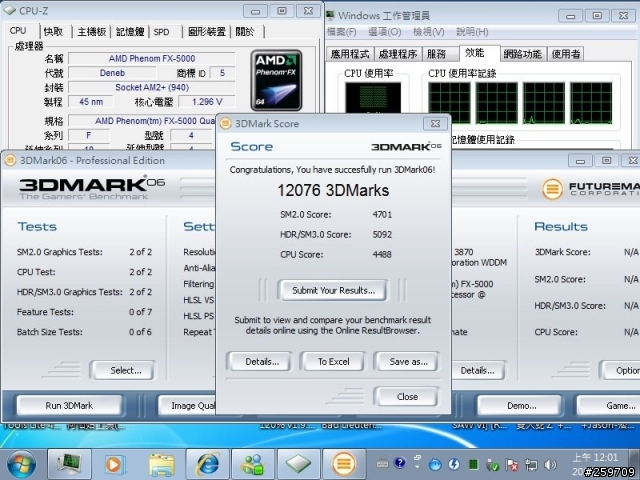Screen dimensions: 640x480
Task: Switch to 處理程序 tab in Task Manager
Action: 398,54
